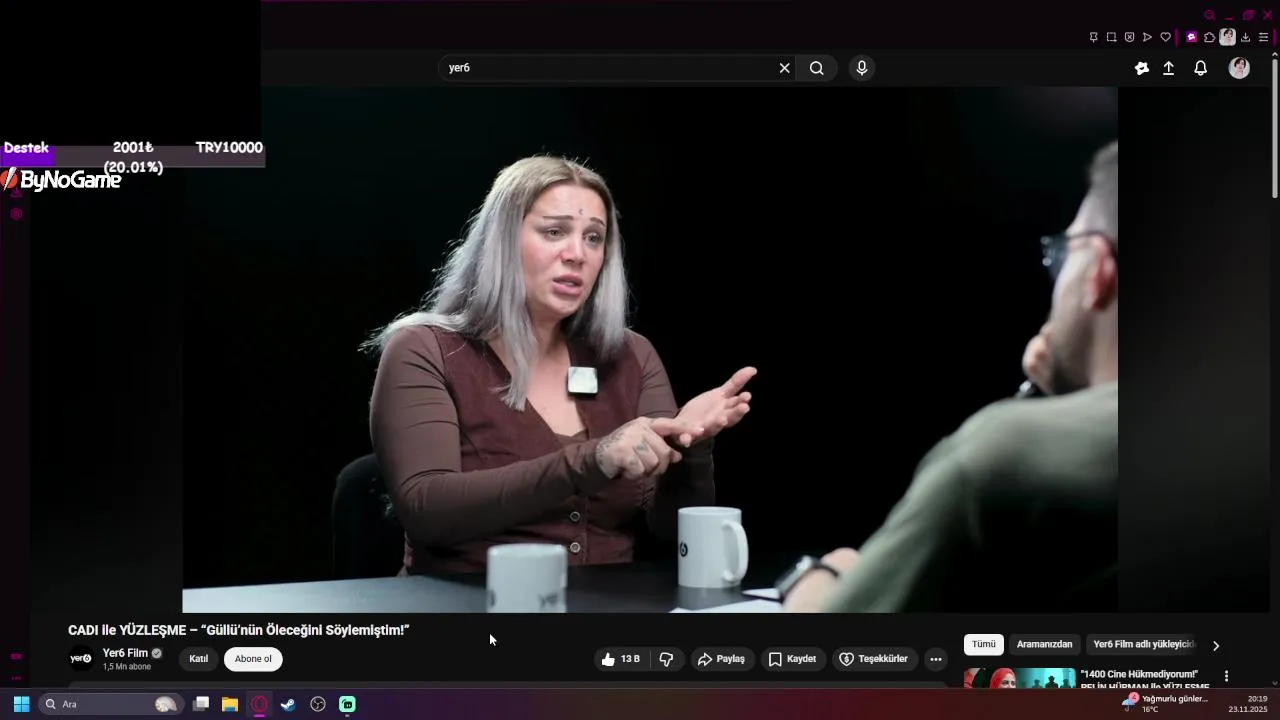The height and width of the screenshot is (720, 1280).
Task: Open the YouTube create/upload arrow icon
Action: [1168, 68]
